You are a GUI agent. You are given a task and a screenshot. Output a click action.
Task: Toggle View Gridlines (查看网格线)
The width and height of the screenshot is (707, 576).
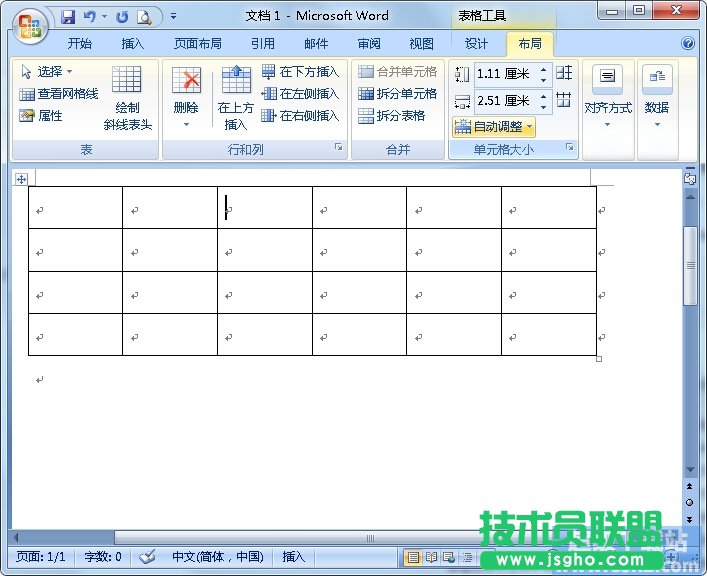pos(59,94)
